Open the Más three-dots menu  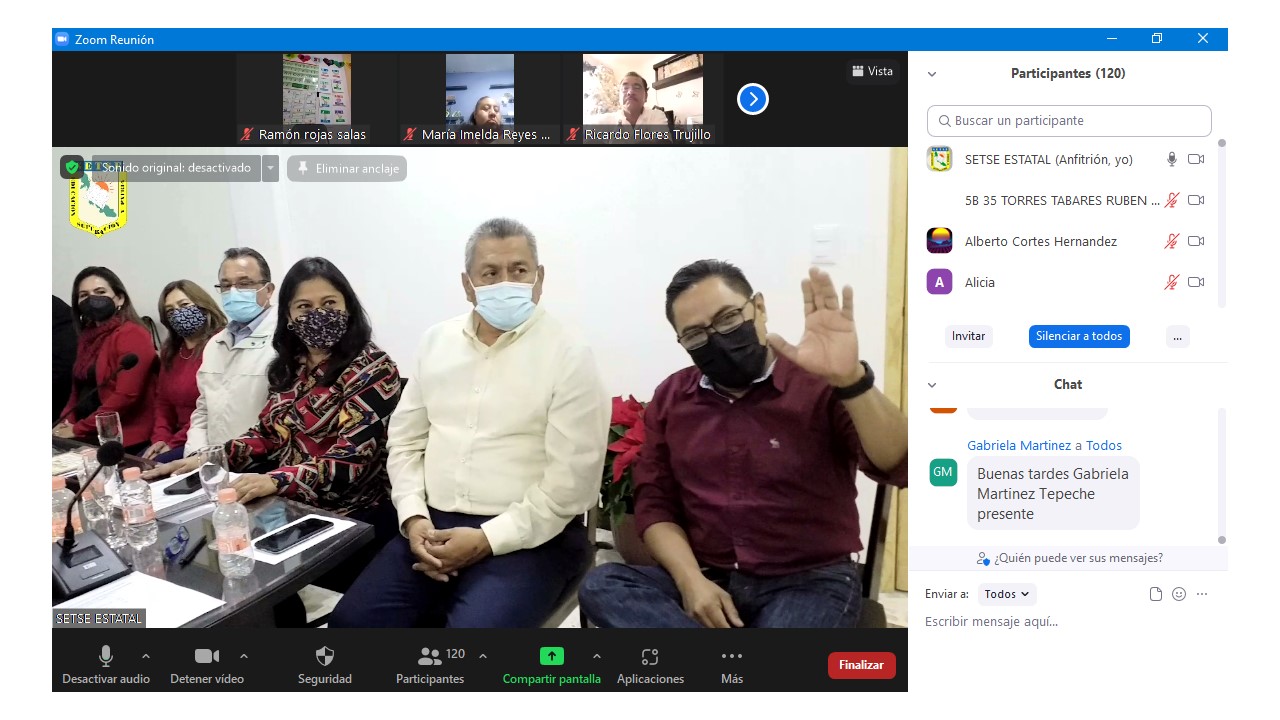(732, 665)
